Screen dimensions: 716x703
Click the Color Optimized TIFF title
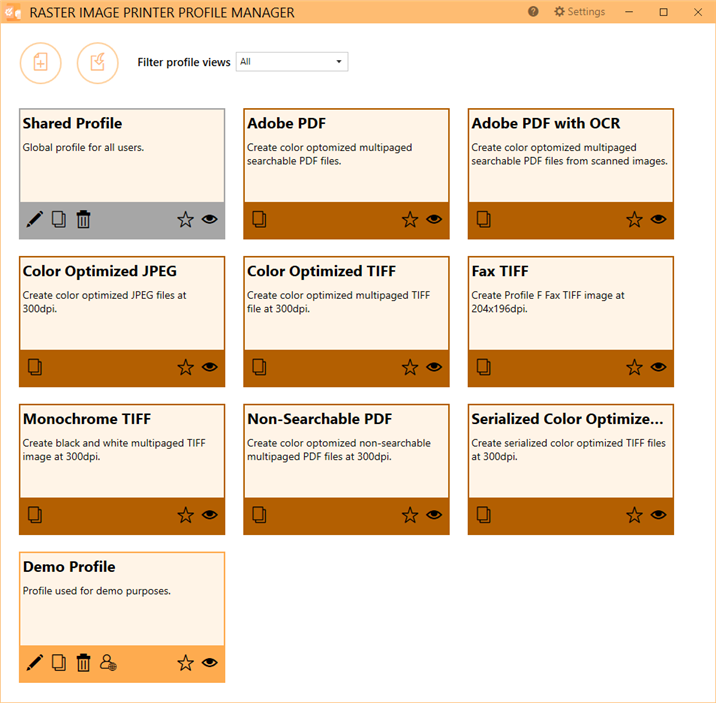tap(321, 271)
